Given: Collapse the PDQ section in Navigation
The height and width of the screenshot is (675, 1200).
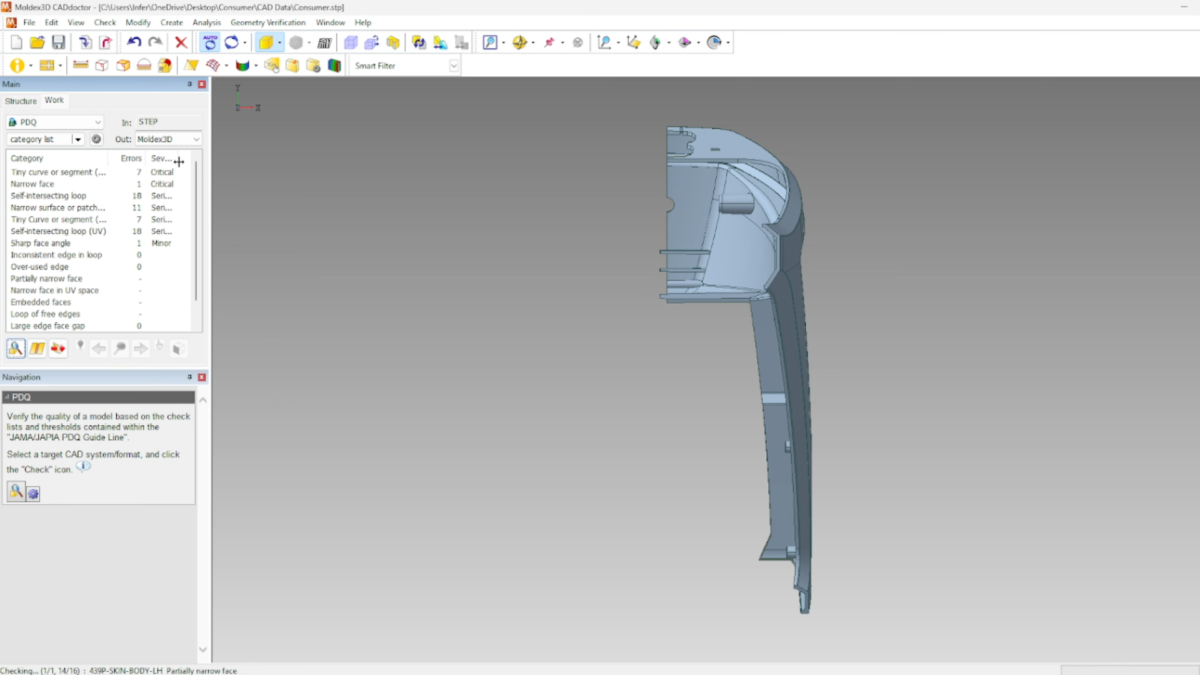Looking at the screenshot, I should tap(7, 397).
